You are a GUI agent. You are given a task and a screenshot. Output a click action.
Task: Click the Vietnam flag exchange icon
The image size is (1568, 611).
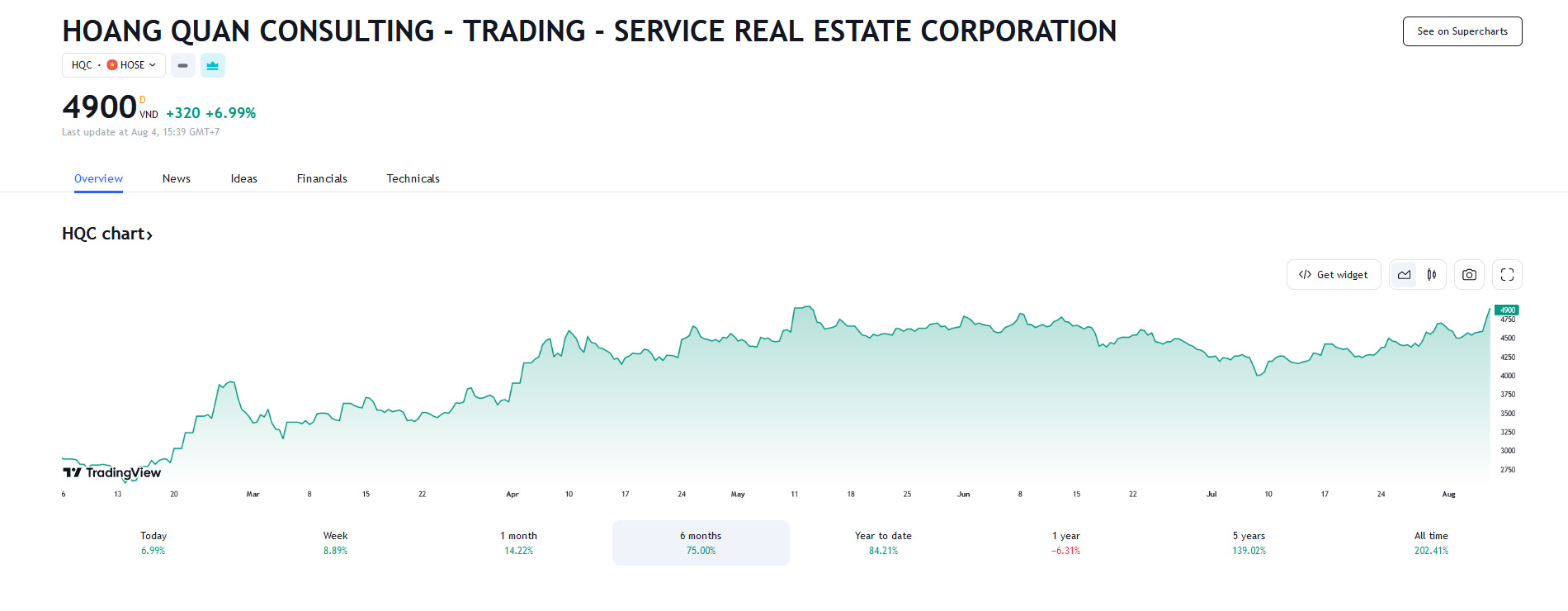pos(112,65)
